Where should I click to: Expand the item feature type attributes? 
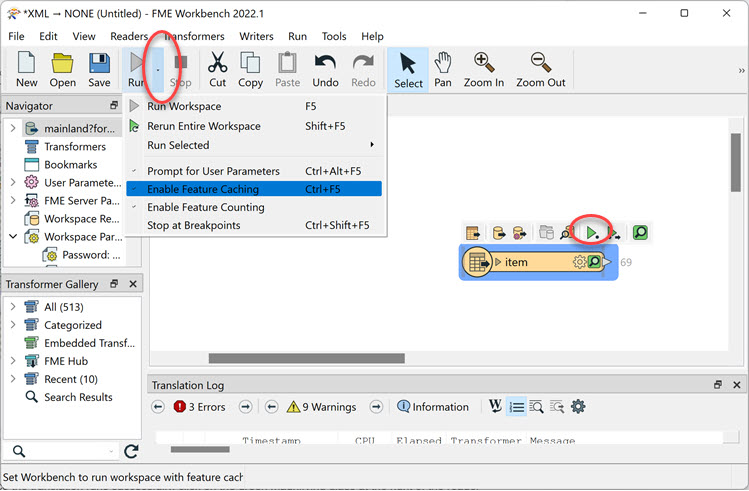(498, 262)
